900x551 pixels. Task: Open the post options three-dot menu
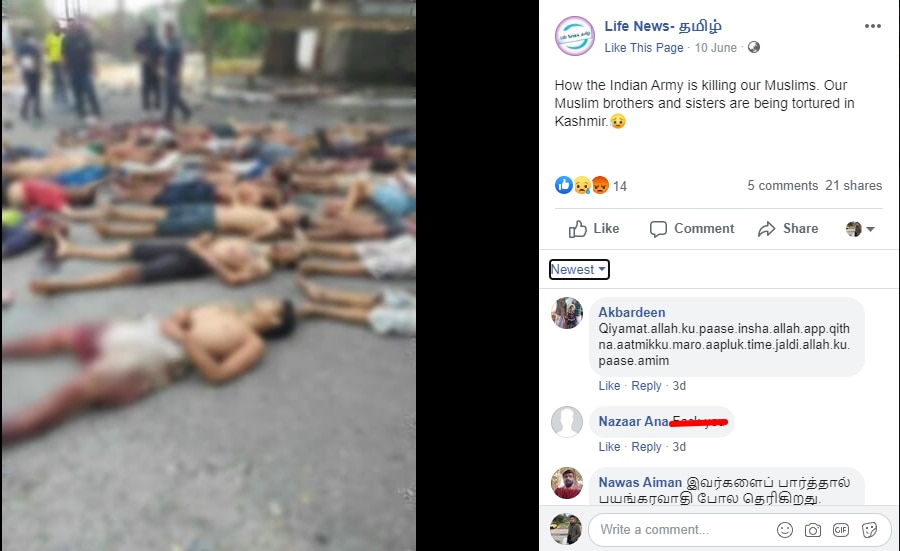point(872,26)
